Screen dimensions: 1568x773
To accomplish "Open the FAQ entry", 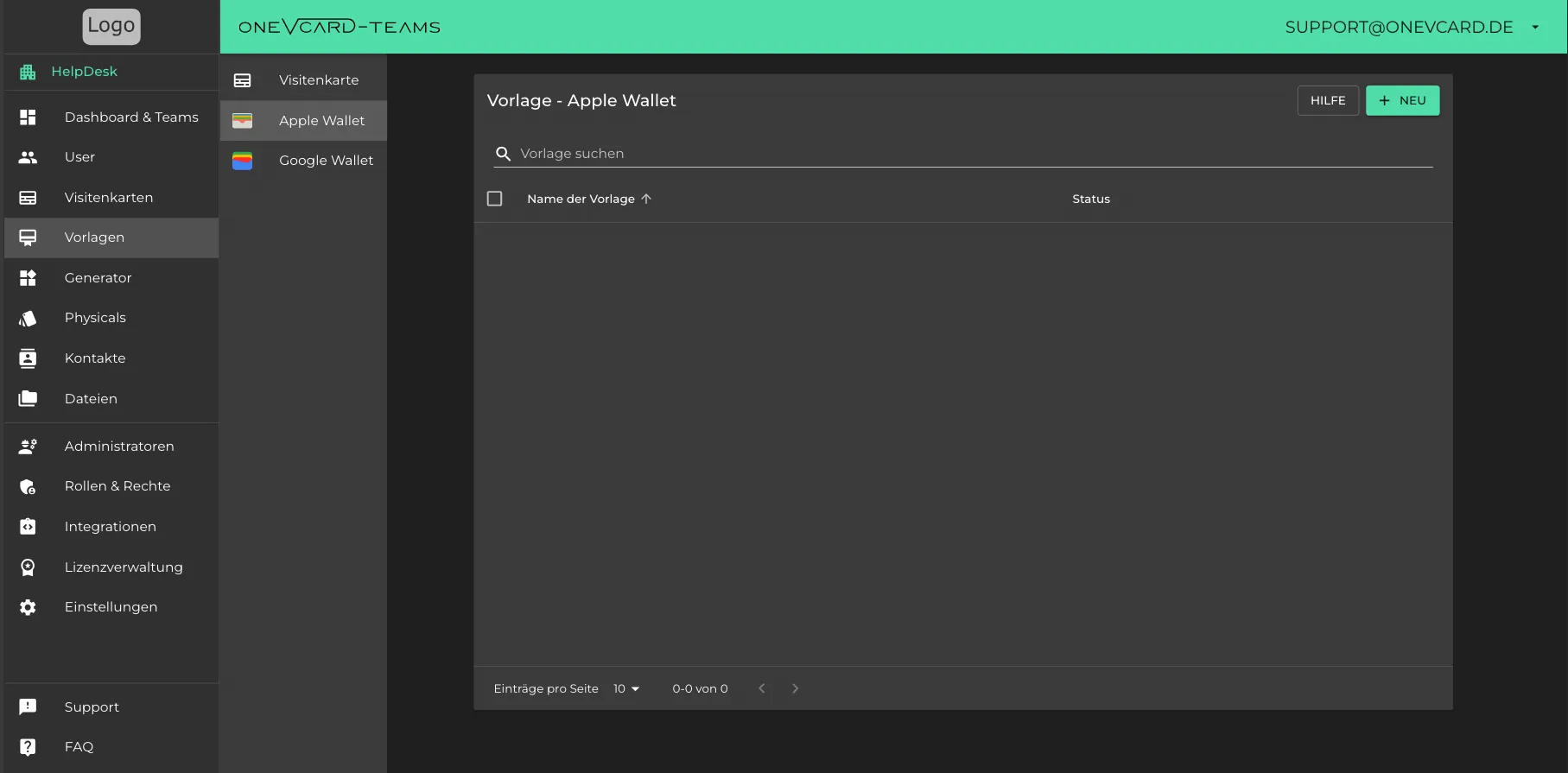I will click(x=111, y=747).
